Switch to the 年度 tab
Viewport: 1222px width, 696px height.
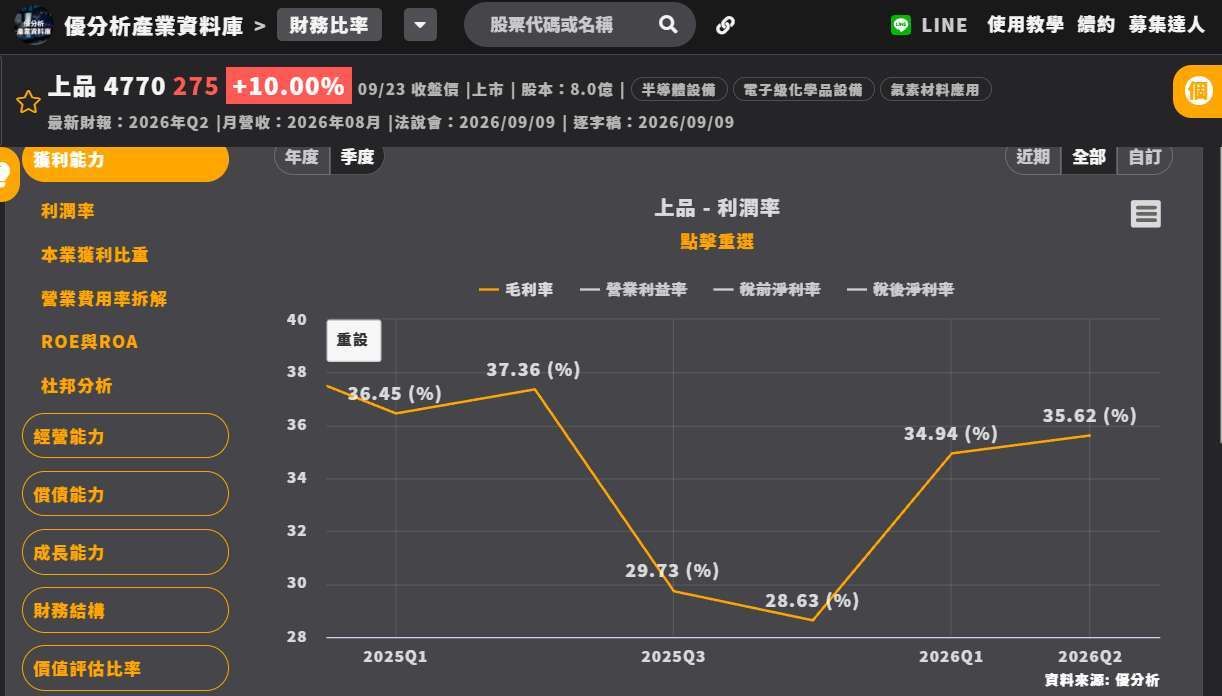tap(302, 157)
